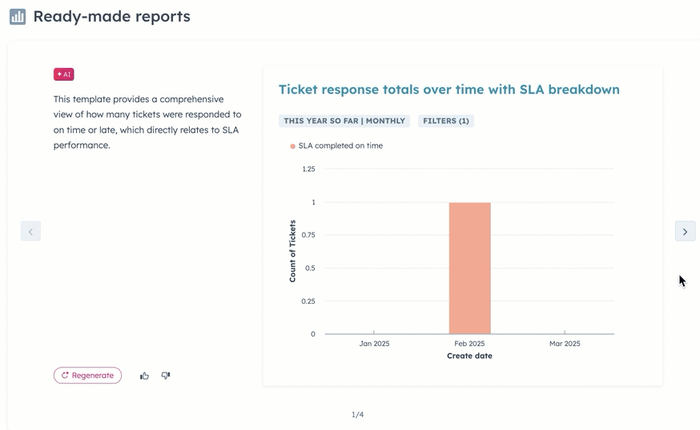
Task: Go to previous report with left chevron
Action: tap(31, 231)
